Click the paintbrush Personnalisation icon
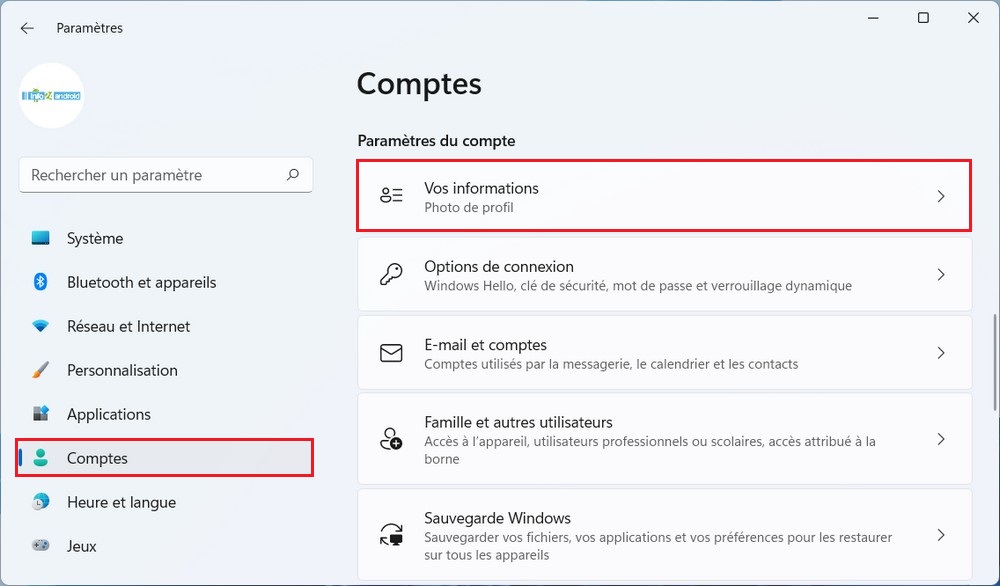The width and height of the screenshot is (1000, 586). pos(40,370)
